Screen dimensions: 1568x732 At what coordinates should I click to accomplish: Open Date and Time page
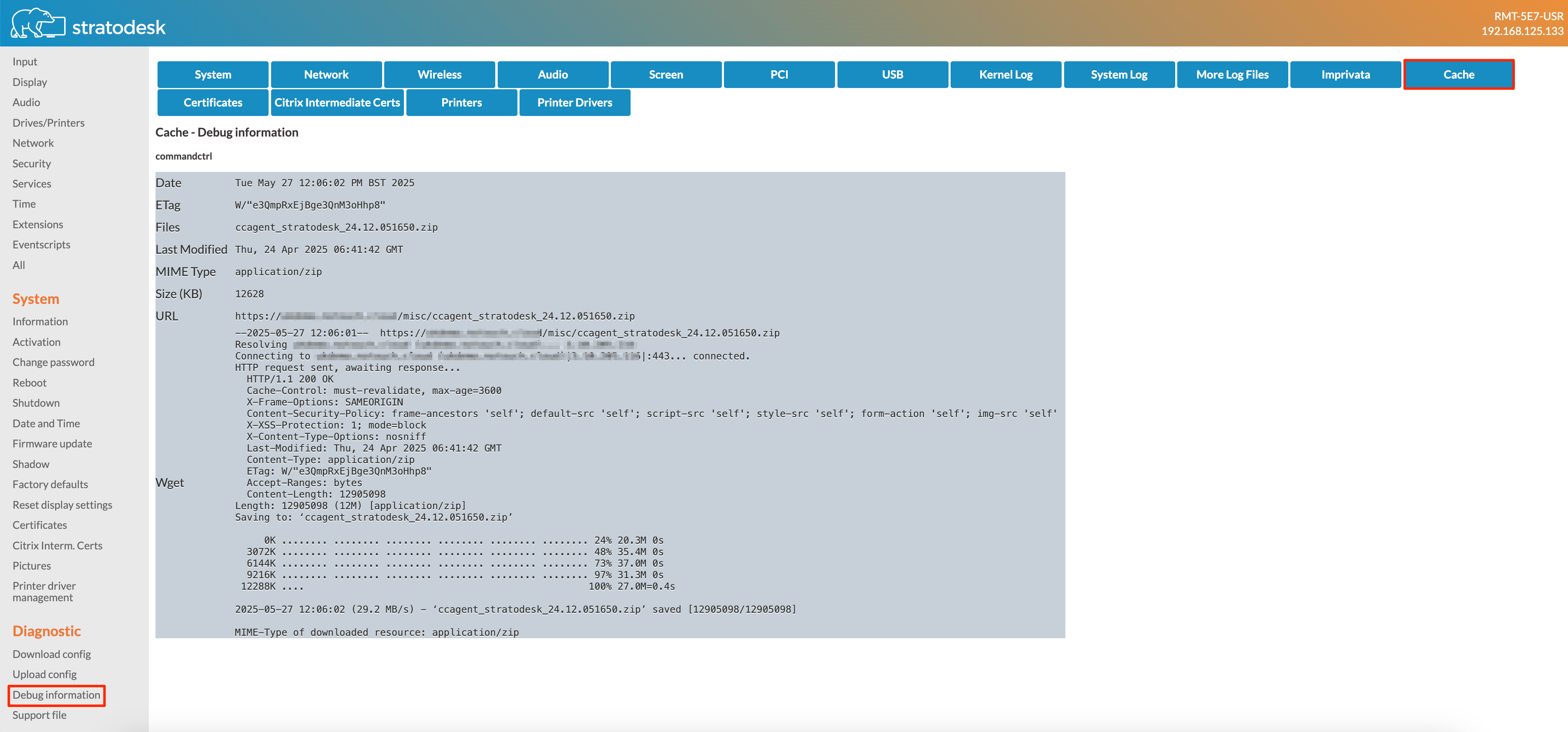(x=46, y=424)
